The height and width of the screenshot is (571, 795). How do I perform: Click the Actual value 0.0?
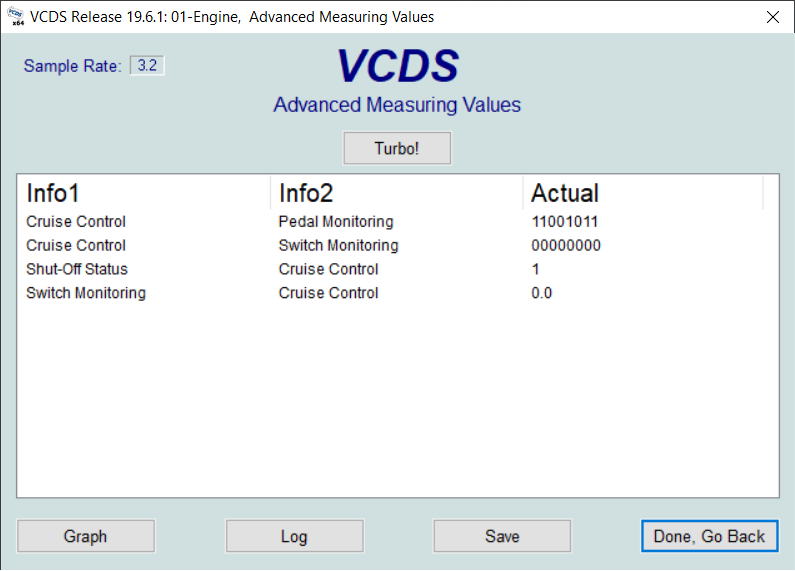(x=541, y=293)
